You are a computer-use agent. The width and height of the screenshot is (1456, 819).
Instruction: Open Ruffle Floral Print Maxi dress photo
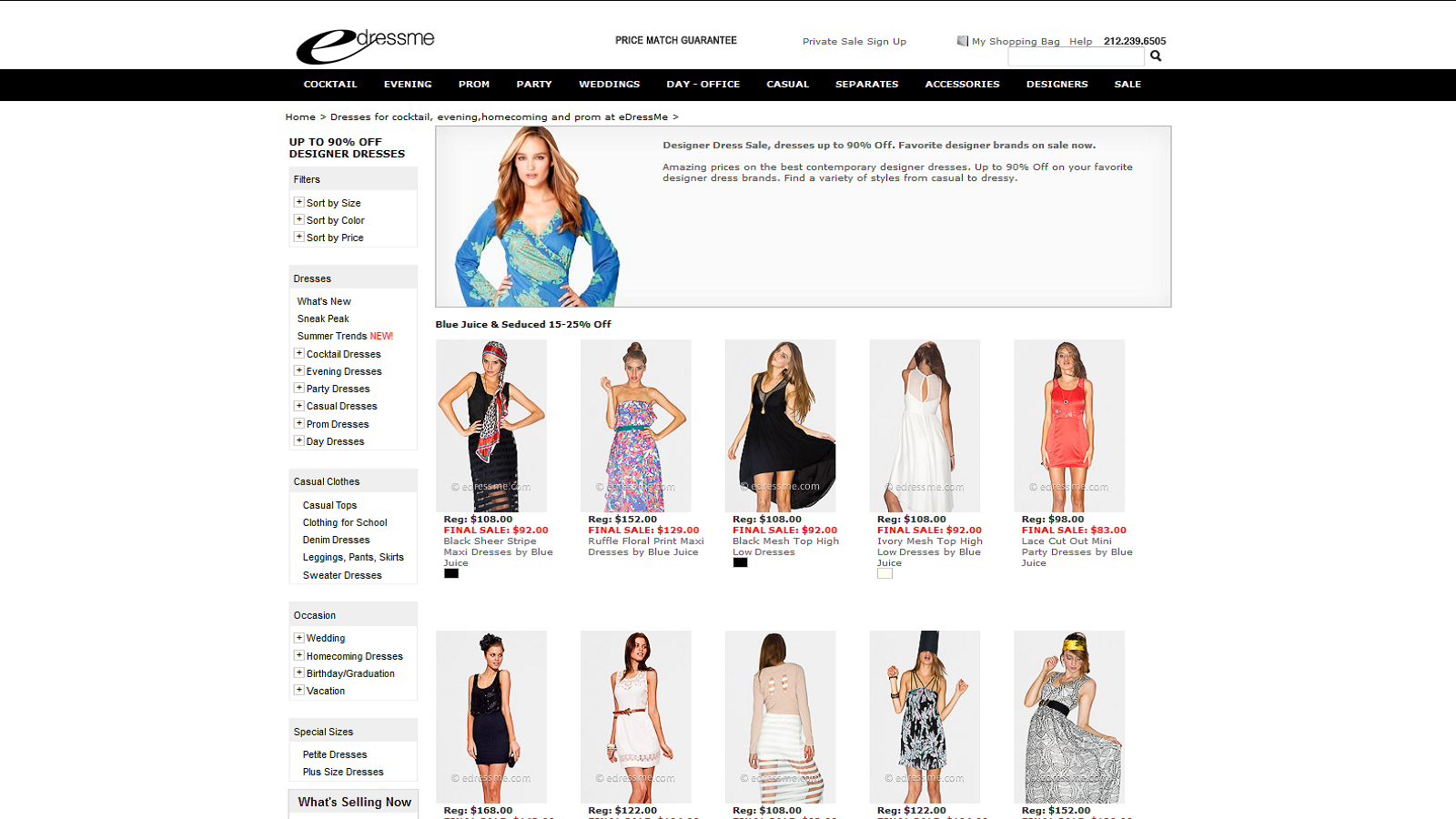pos(636,425)
